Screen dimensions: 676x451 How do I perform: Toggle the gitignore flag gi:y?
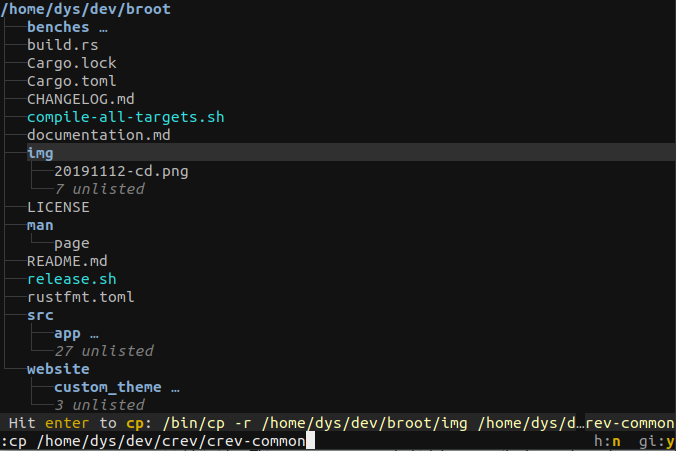tap(657, 441)
